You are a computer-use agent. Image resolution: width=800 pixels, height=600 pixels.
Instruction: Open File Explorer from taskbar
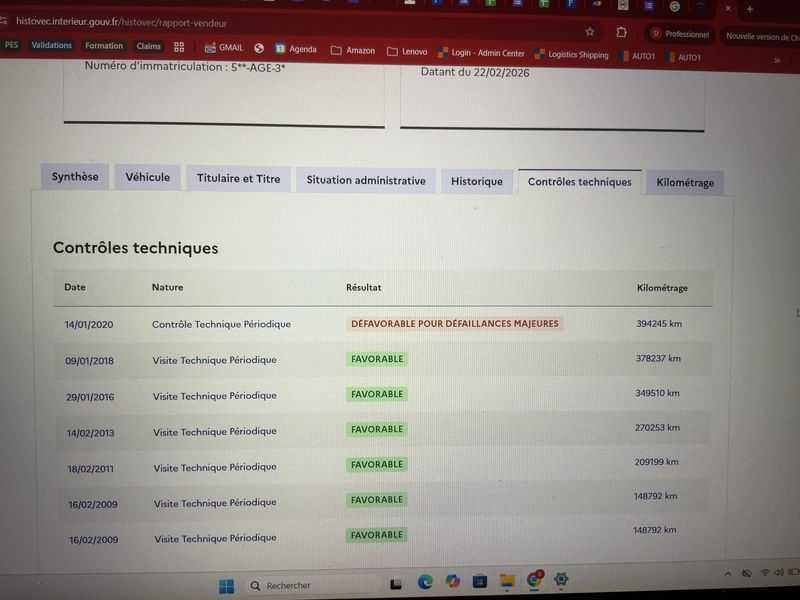[x=507, y=581]
